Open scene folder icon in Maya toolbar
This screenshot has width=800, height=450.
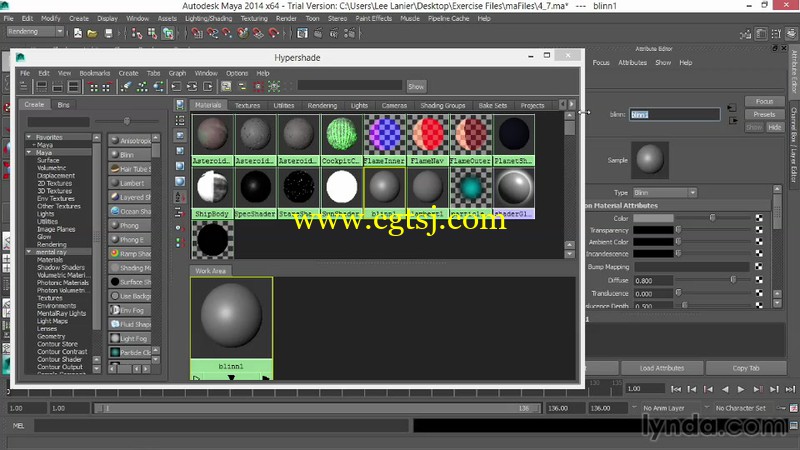[92, 33]
